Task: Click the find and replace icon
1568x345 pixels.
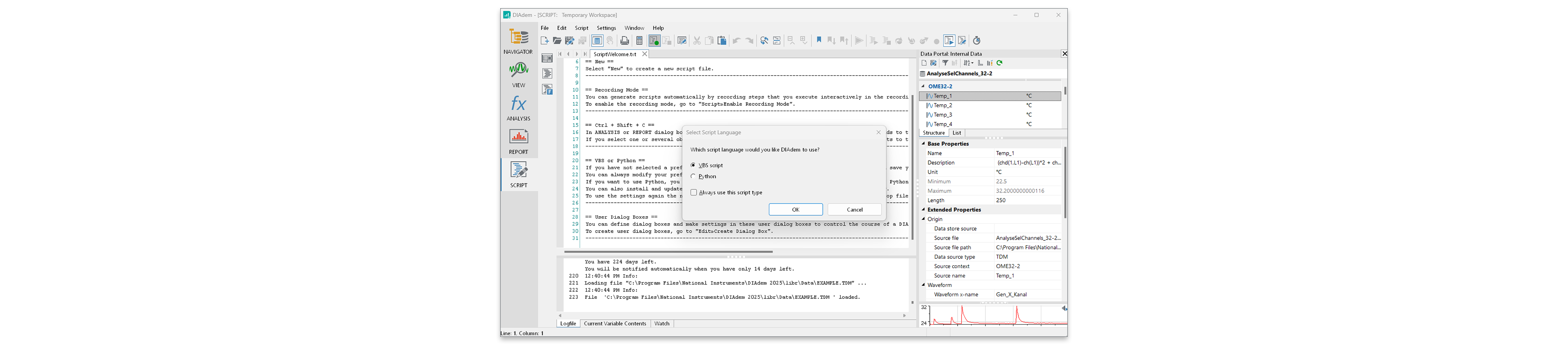Action: [764, 41]
